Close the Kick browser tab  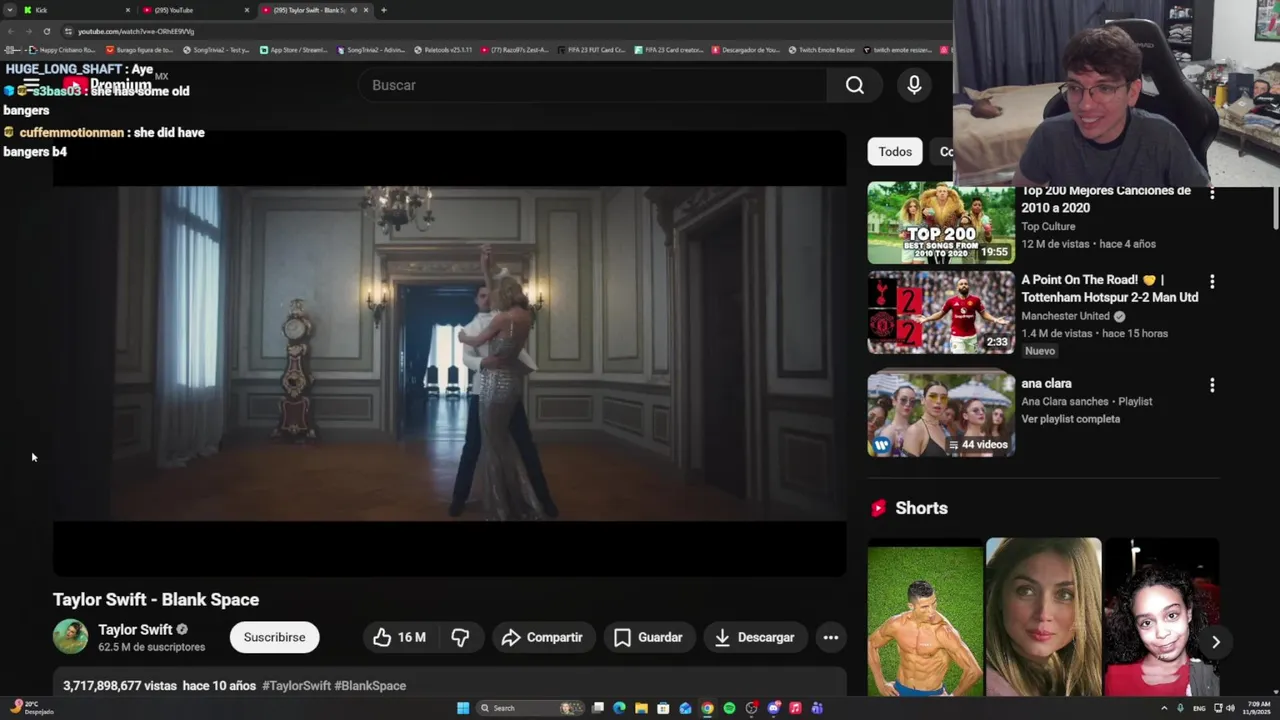click(x=128, y=10)
